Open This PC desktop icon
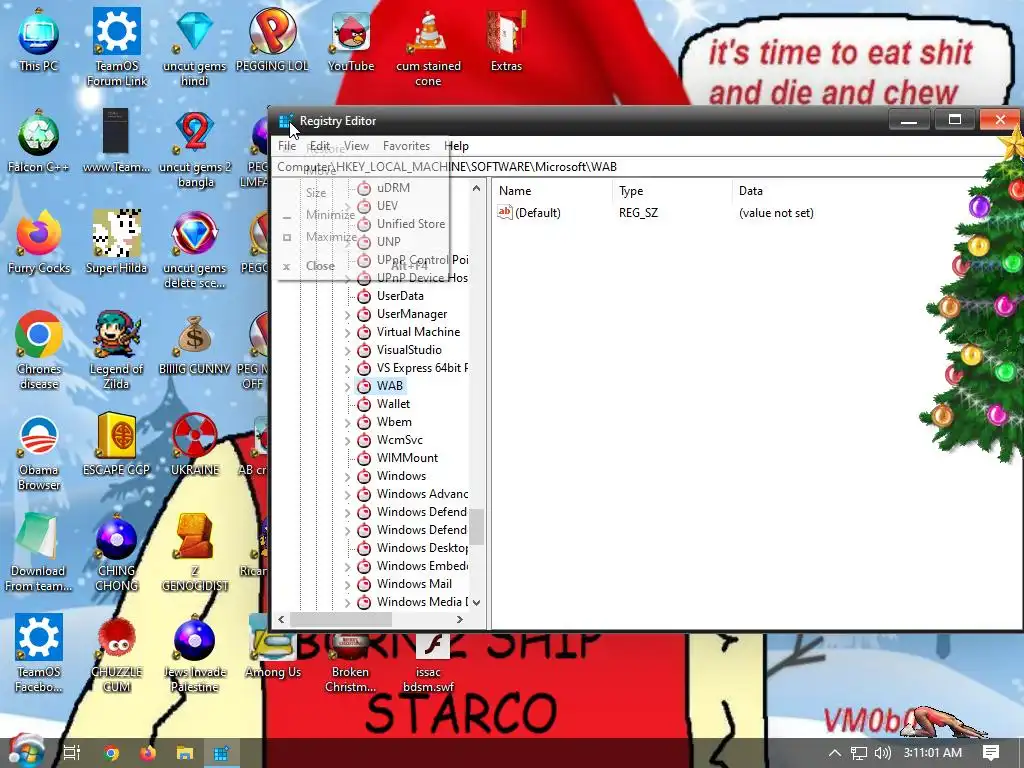 pos(38,39)
